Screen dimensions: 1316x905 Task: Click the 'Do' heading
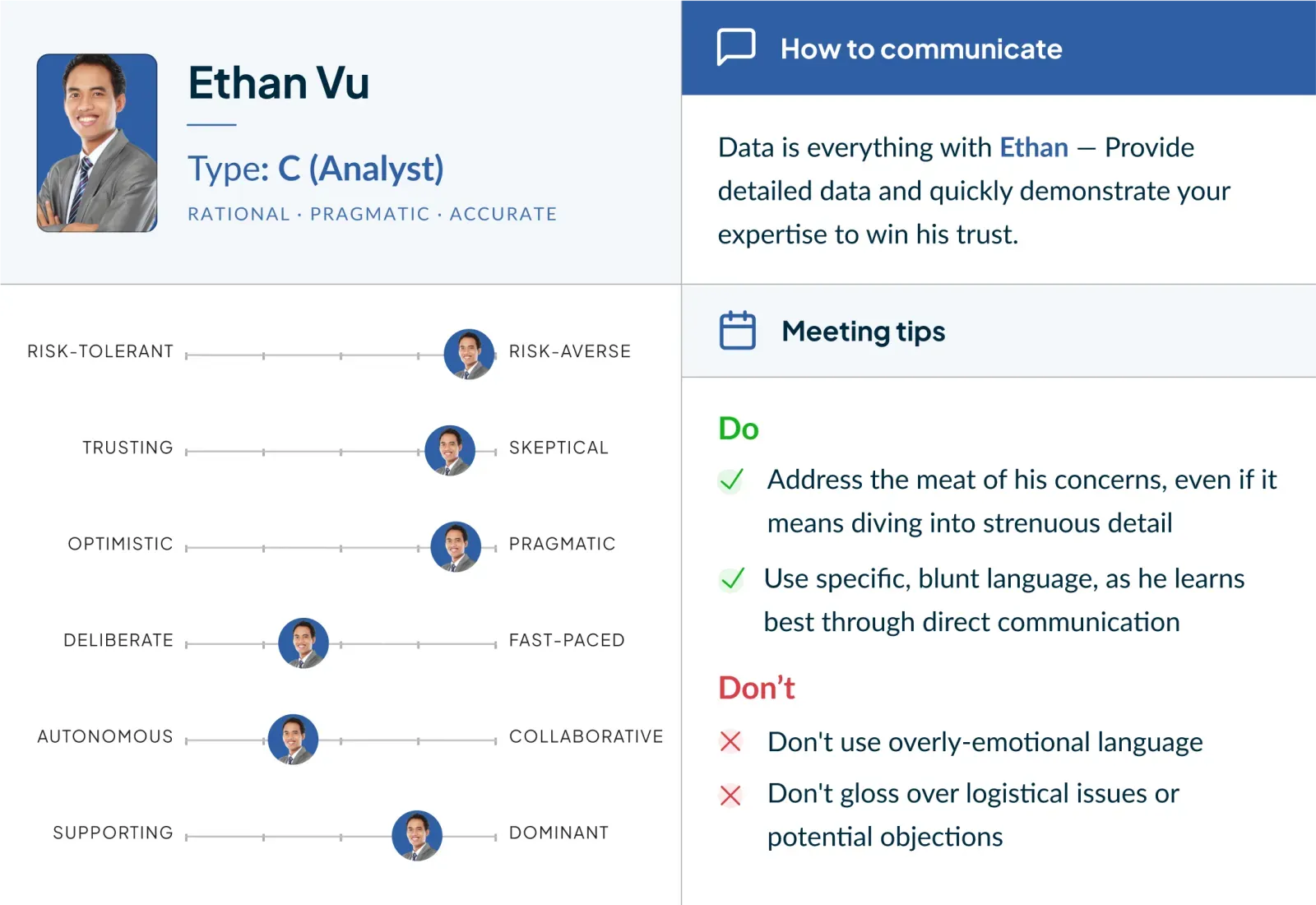click(738, 429)
